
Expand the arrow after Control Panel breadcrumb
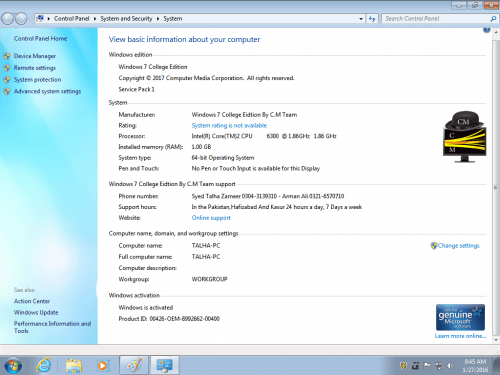[x=95, y=19]
